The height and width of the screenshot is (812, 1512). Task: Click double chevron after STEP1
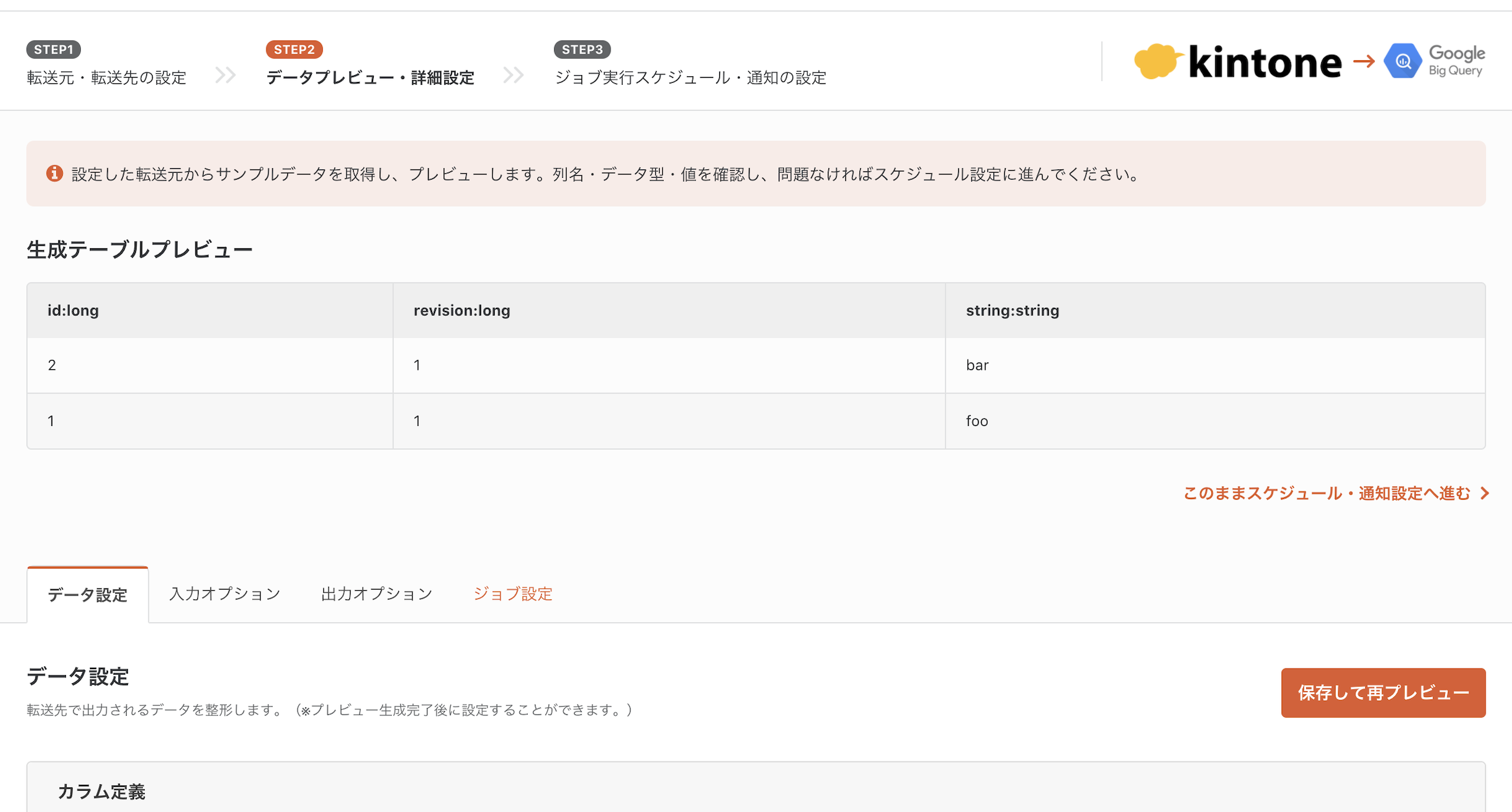(225, 75)
